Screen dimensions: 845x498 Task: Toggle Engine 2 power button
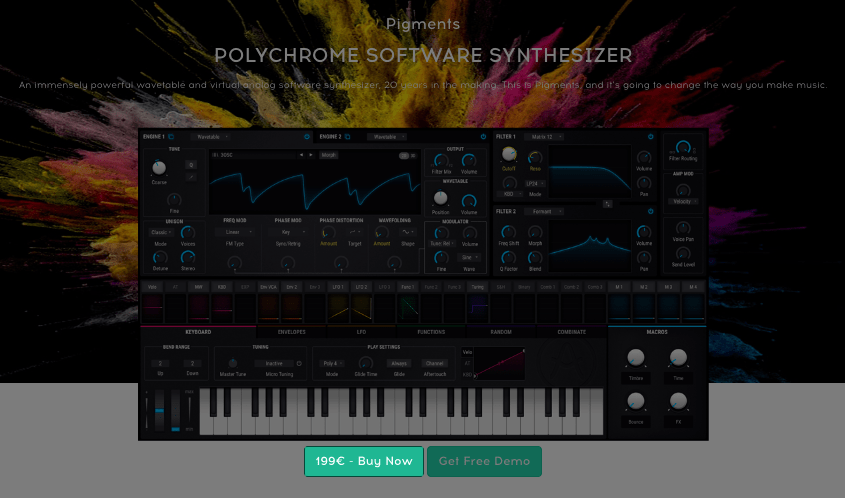point(483,137)
